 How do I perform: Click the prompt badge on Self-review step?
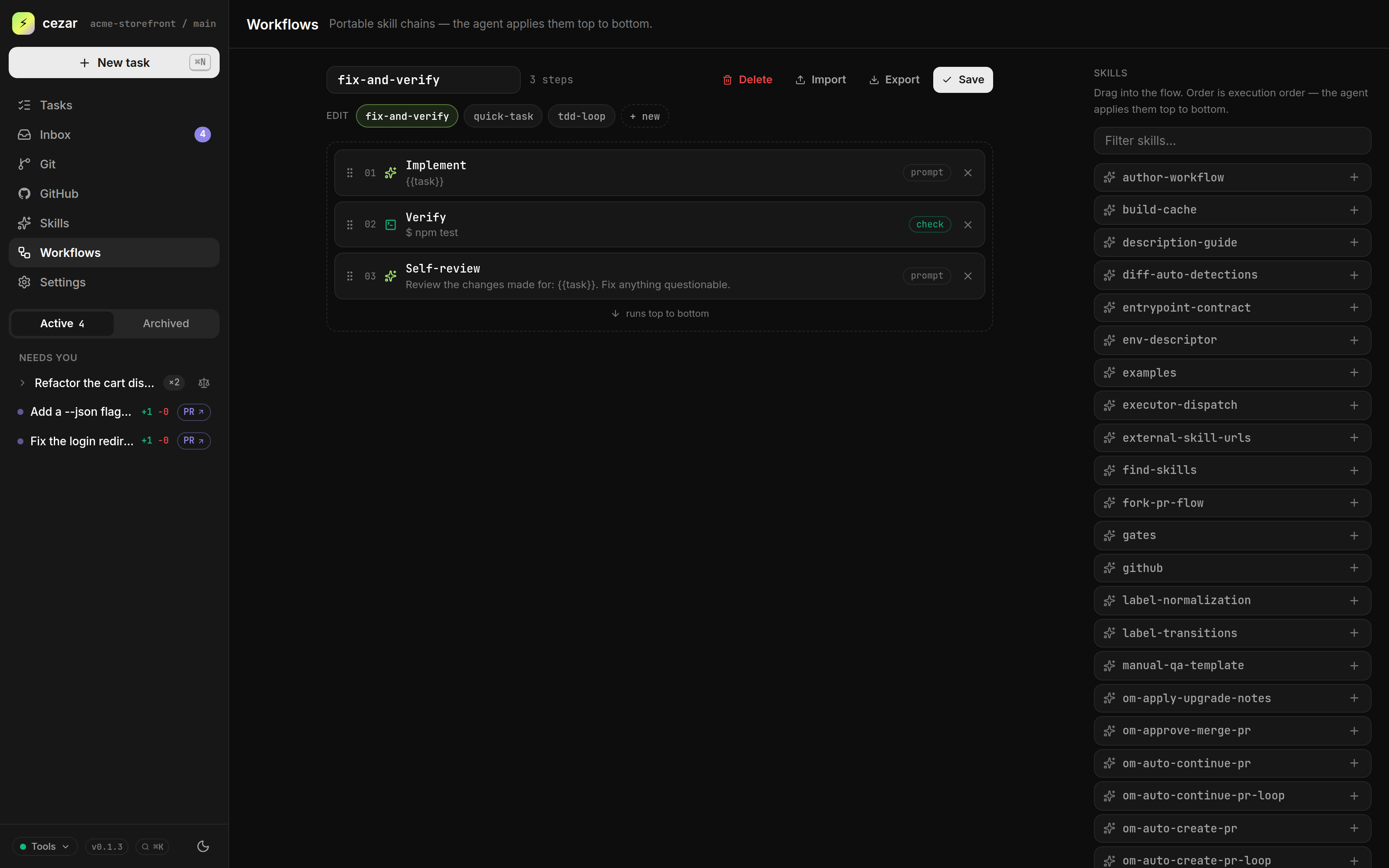[926, 276]
